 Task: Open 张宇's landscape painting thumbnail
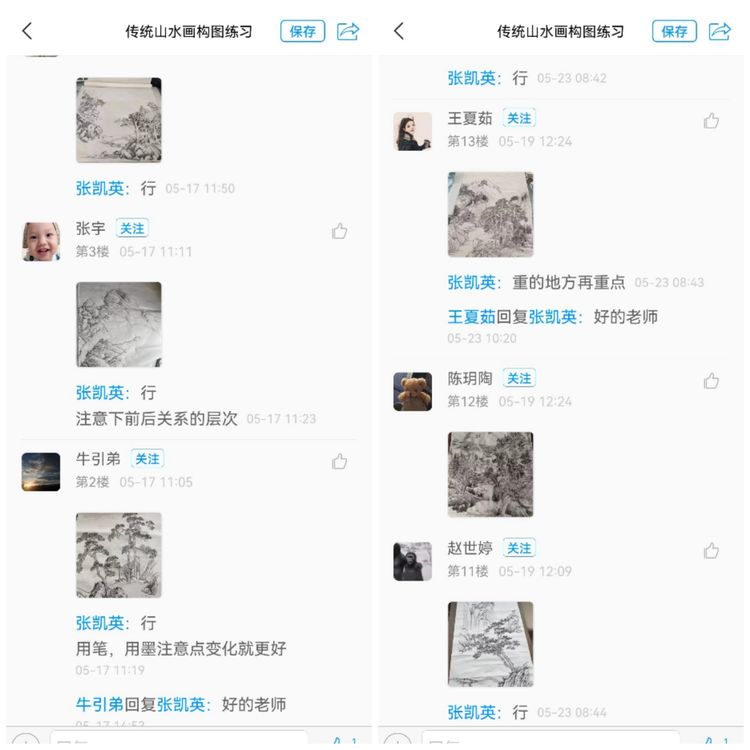tap(119, 325)
